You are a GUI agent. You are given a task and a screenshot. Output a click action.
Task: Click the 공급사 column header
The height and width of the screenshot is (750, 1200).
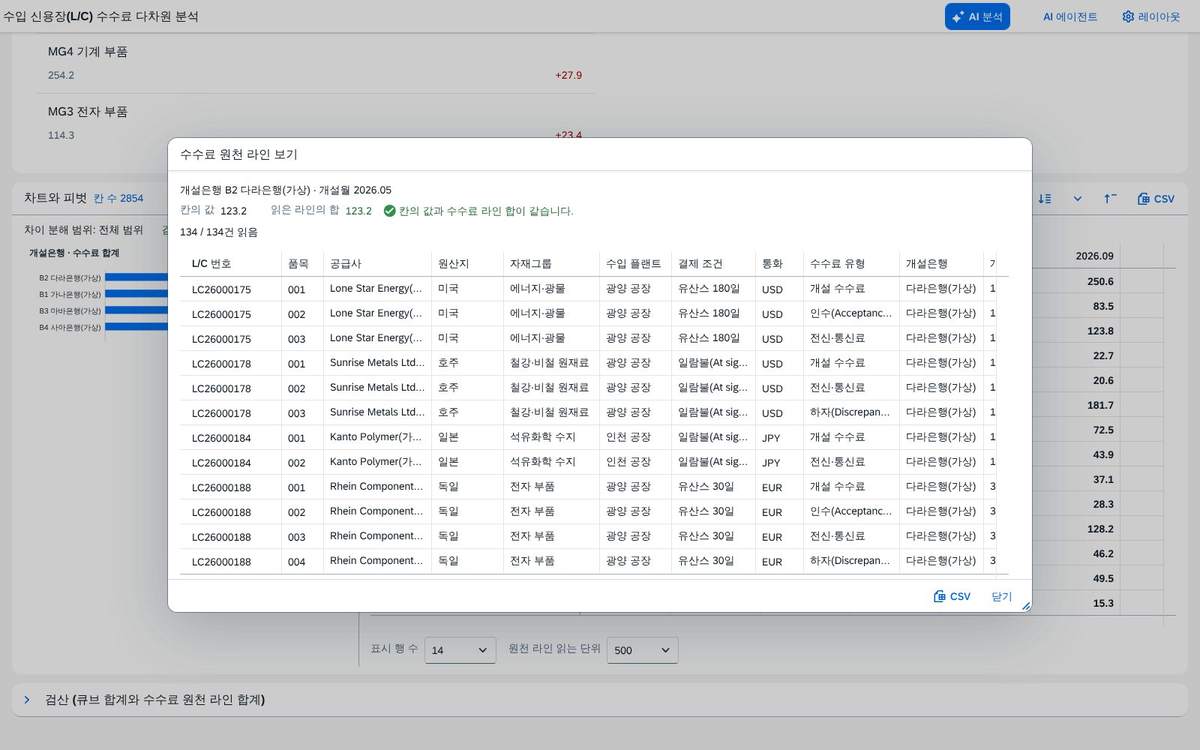tap(377, 263)
